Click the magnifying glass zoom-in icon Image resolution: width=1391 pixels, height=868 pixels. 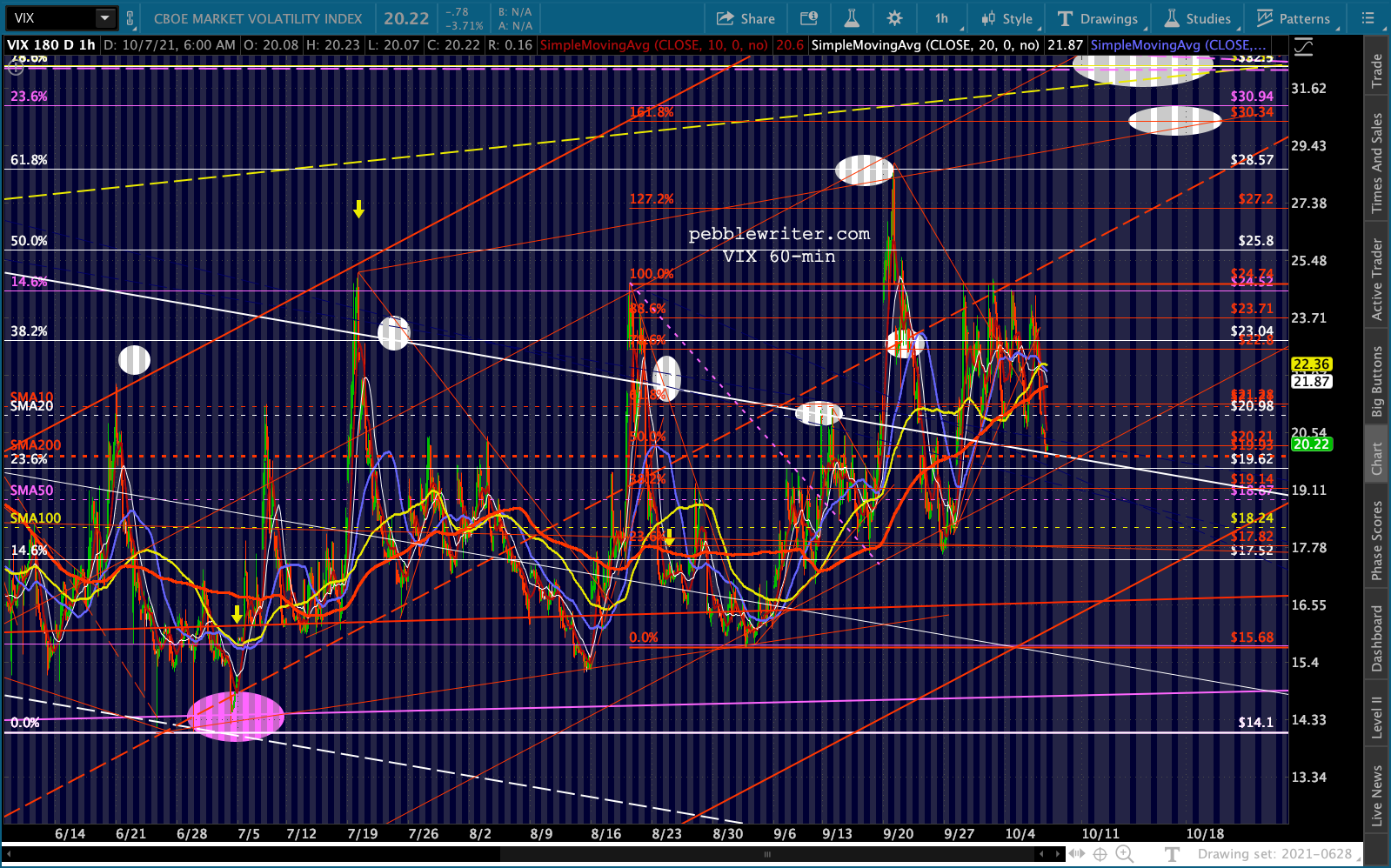(1124, 854)
